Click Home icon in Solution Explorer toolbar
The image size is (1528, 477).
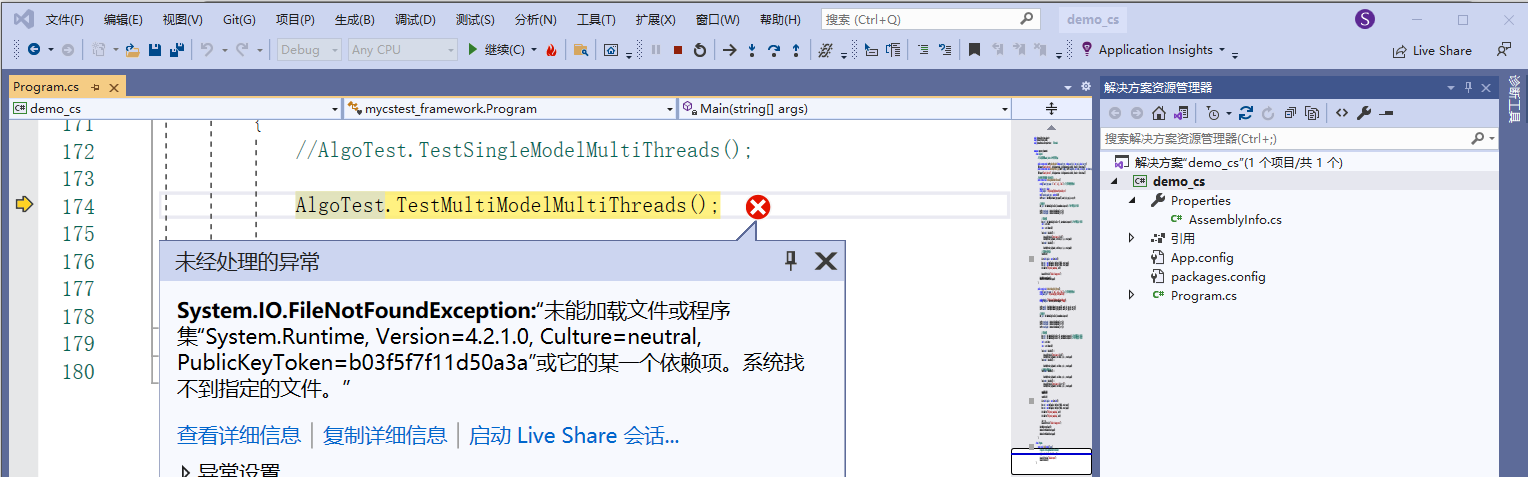pos(1159,113)
